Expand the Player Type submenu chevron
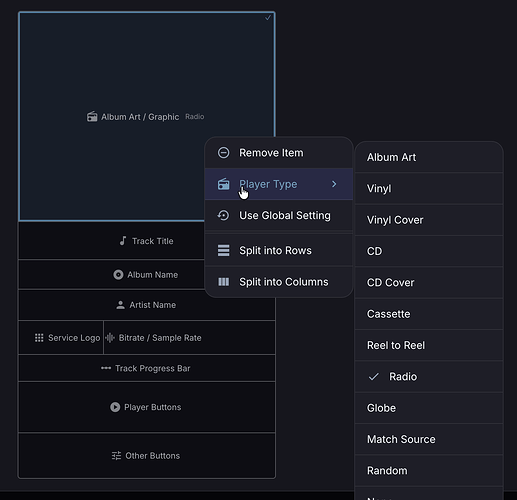The image size is (517, 500). [x=334, y=184]
